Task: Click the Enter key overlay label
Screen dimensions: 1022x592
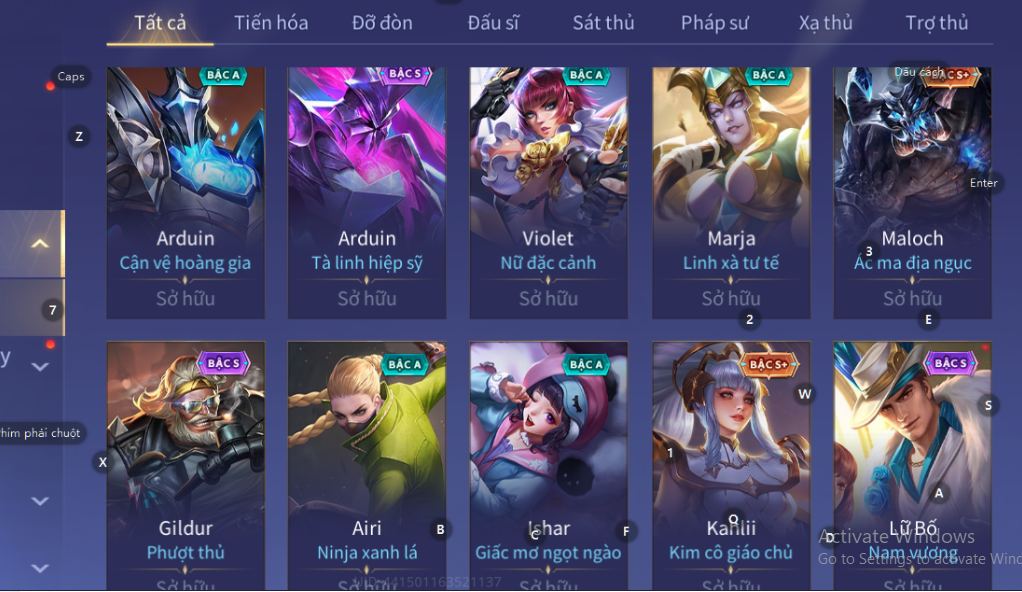Action: 983,183
